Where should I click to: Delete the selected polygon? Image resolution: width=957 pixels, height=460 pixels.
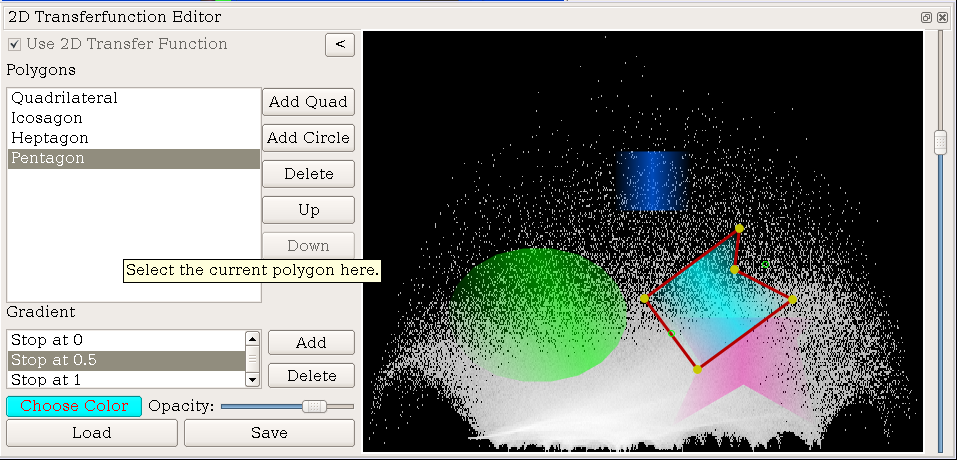308,174
